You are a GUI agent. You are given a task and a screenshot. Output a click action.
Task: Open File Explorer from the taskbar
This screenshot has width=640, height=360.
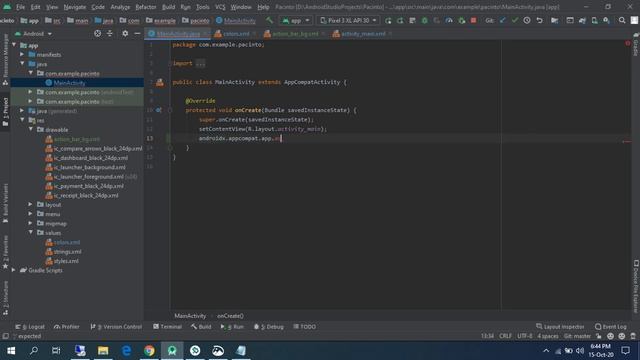[103, 351]
